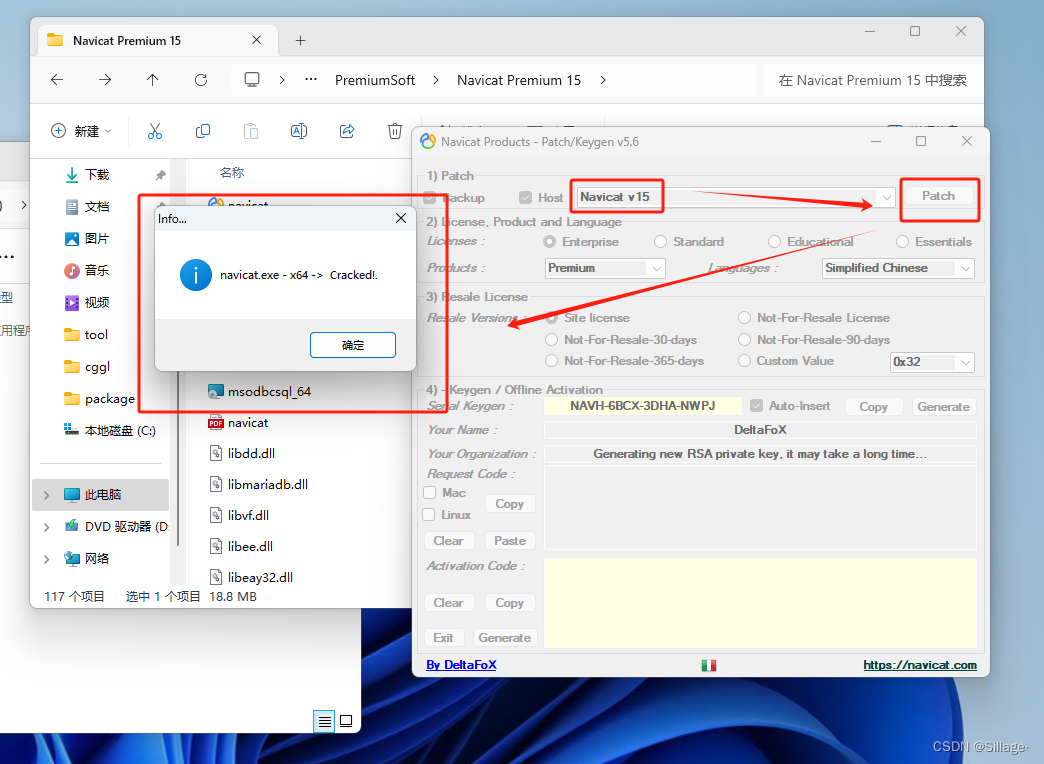Open the tool folder in sidebar
This screenshot has width=1044, height=764.
coord(86,334)
